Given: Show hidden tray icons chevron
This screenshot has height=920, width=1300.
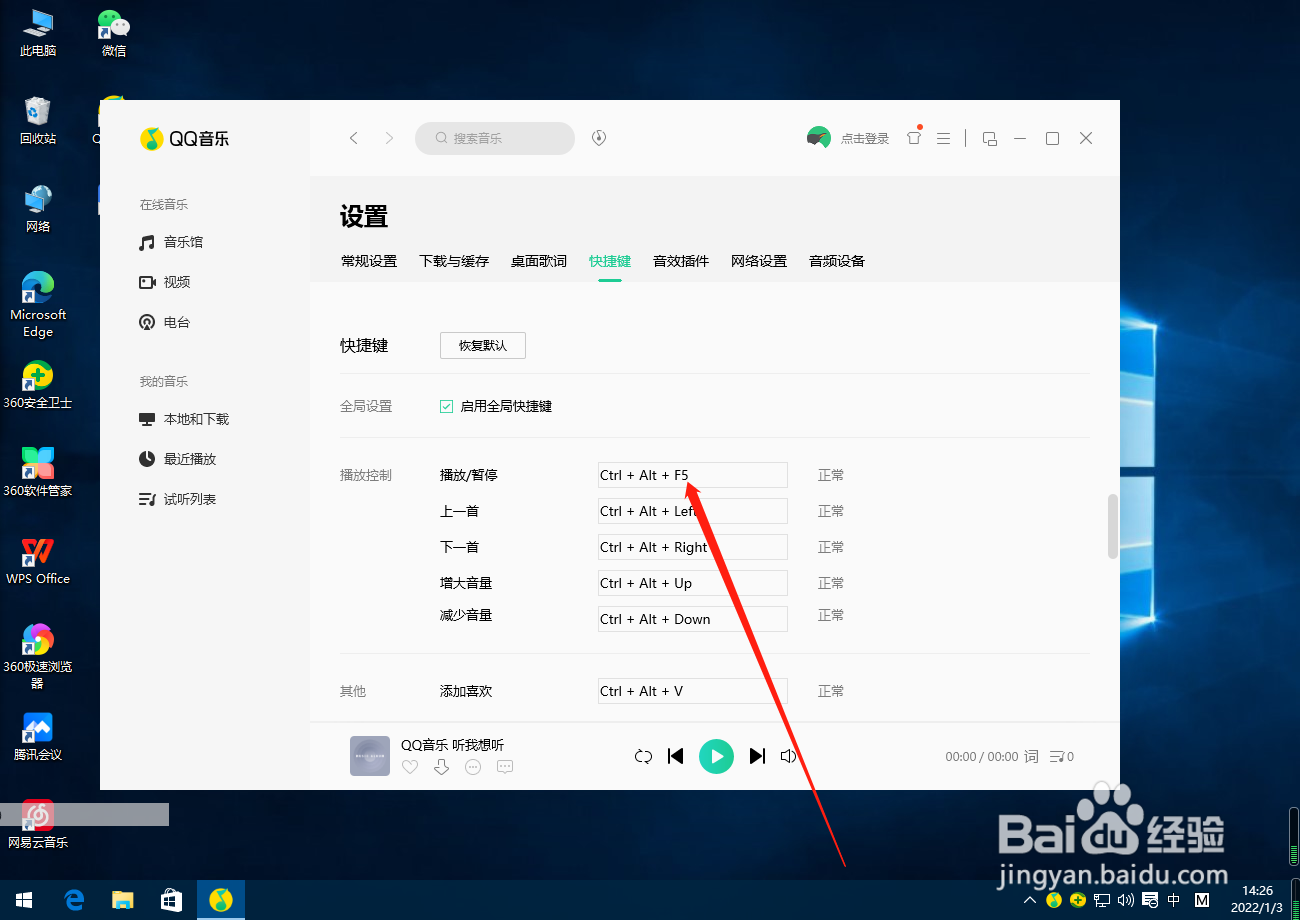Looking at the screenshot, I should [x=1030, y=900].
